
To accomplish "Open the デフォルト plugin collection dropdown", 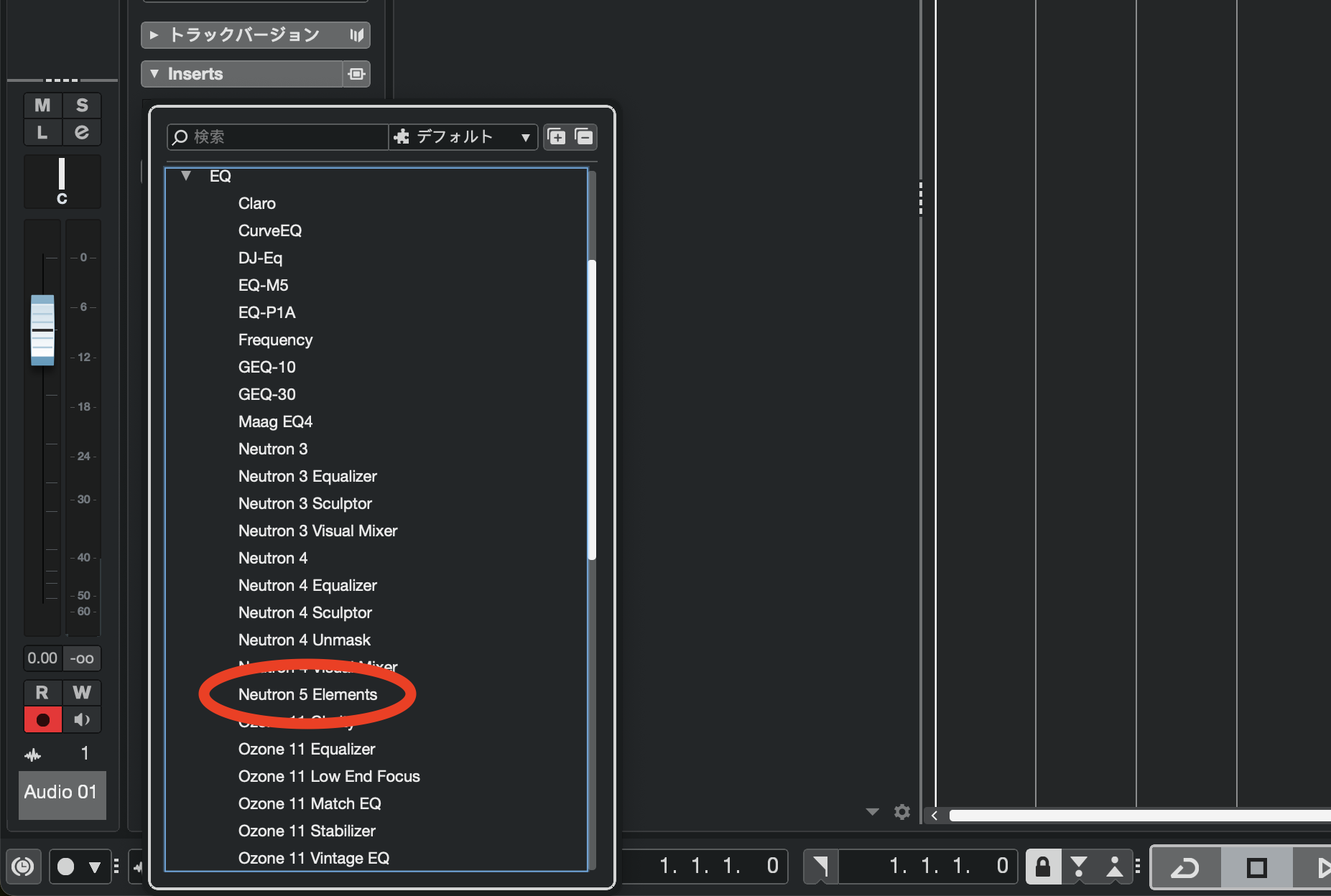I will click(463, 136).
